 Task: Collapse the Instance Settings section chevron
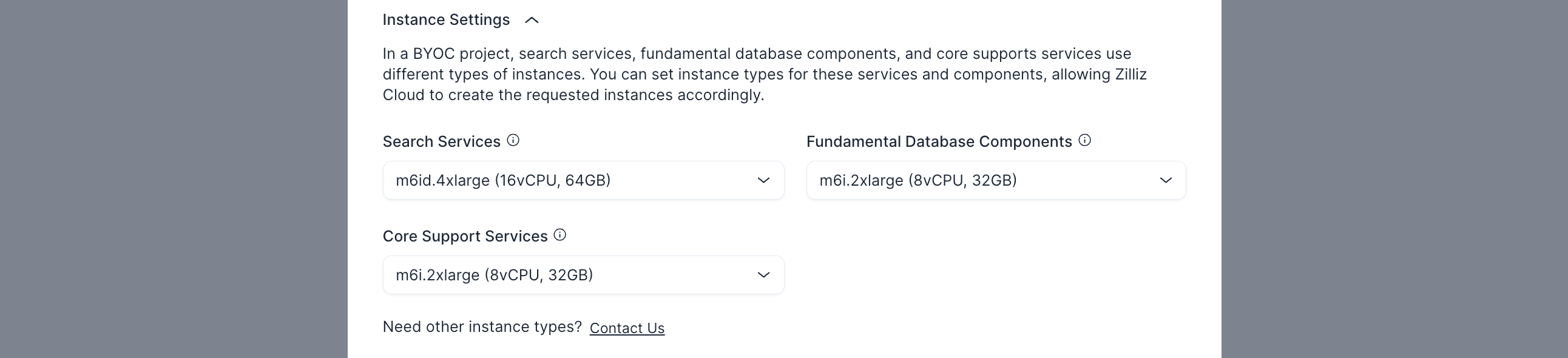point(532,20)
